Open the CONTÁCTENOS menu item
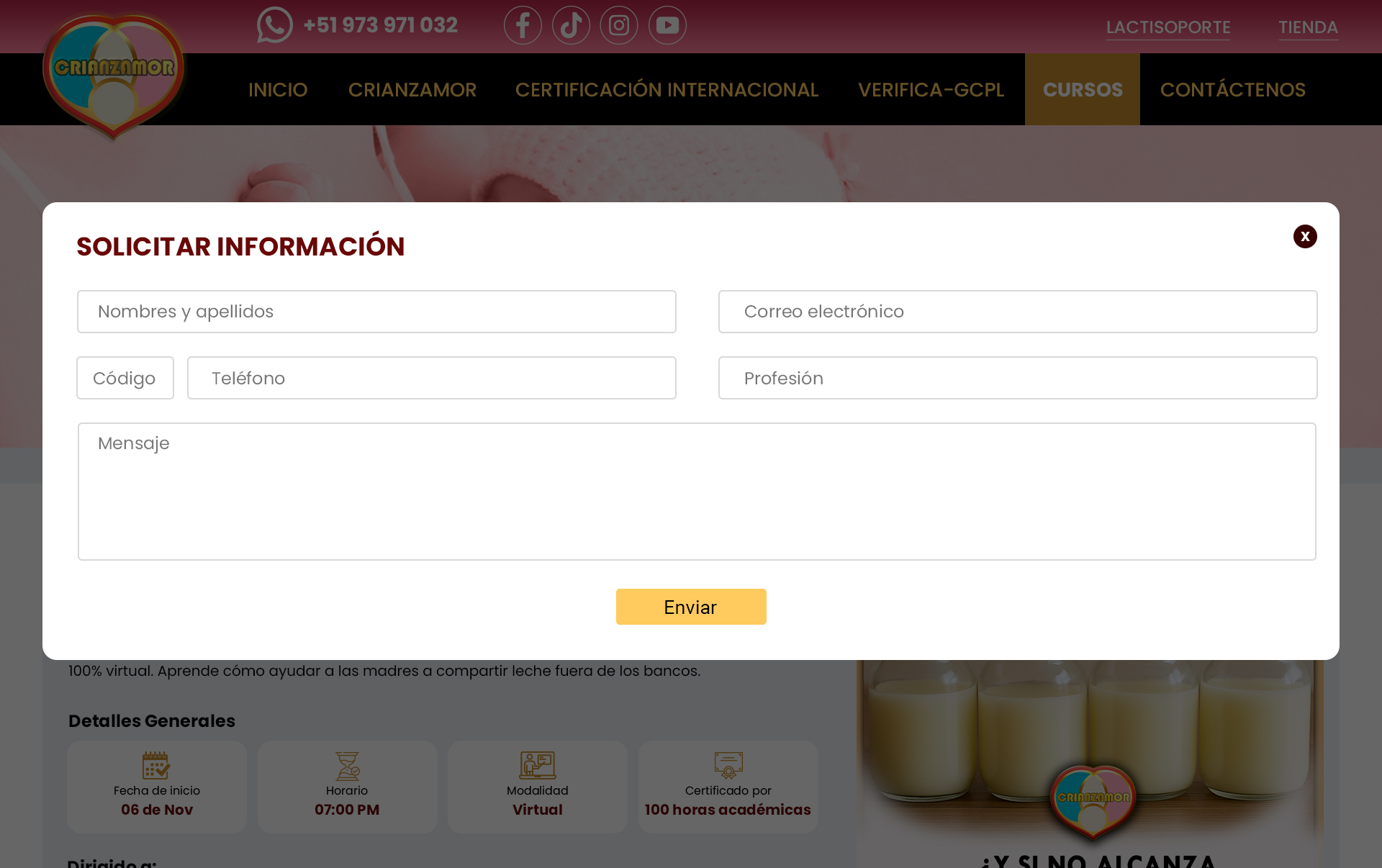Image resolution: width=1382 pixels, height=868 pixels. (x=1232, y=90)
